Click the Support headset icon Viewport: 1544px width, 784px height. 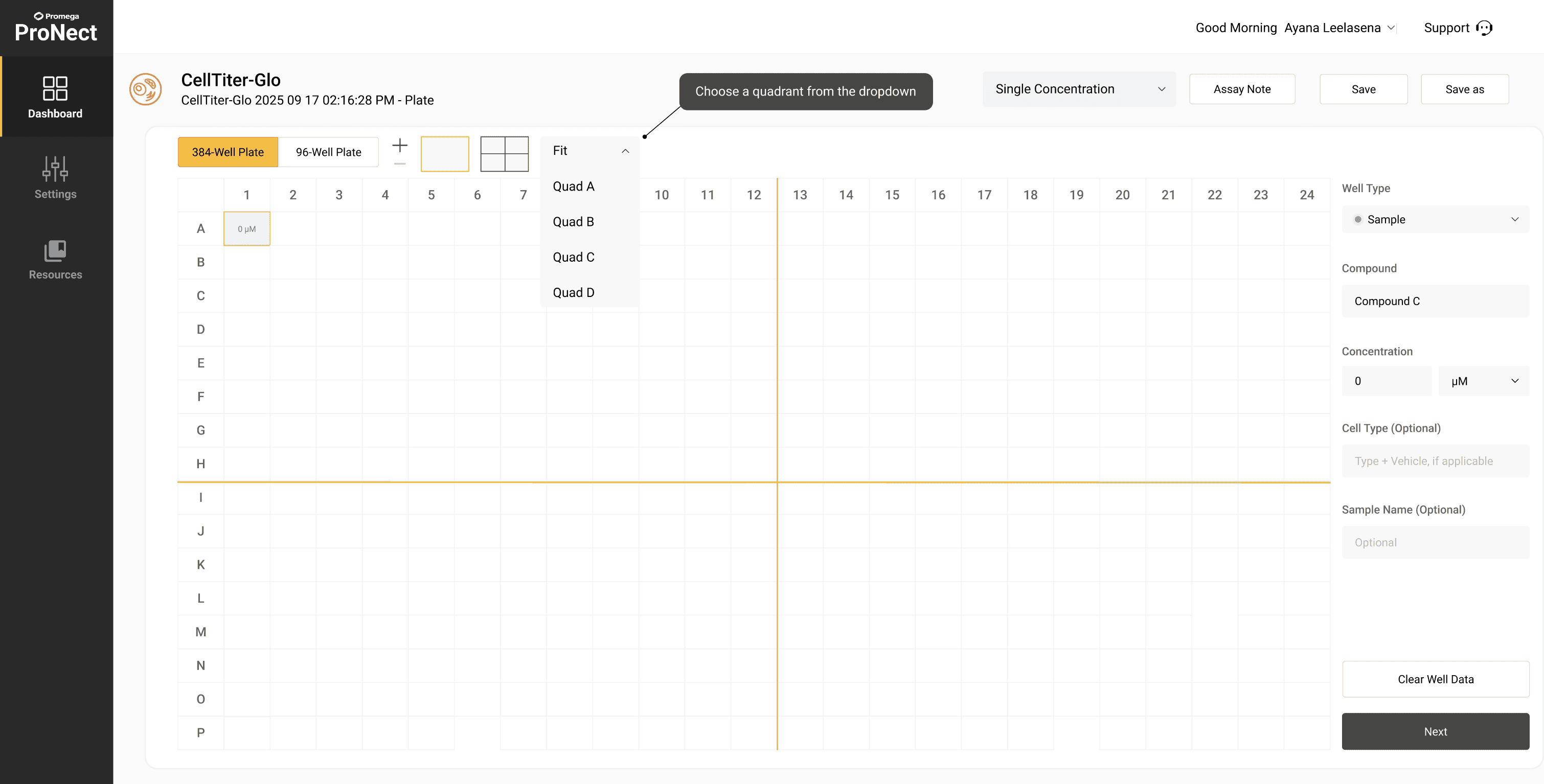pos(1484,28)
